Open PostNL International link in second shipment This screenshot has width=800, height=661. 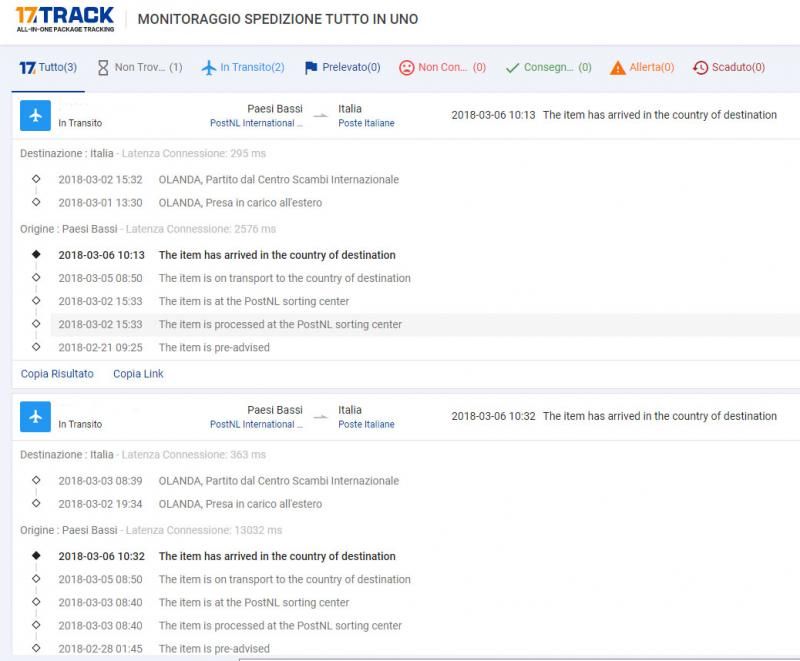(x=256, y=424)
